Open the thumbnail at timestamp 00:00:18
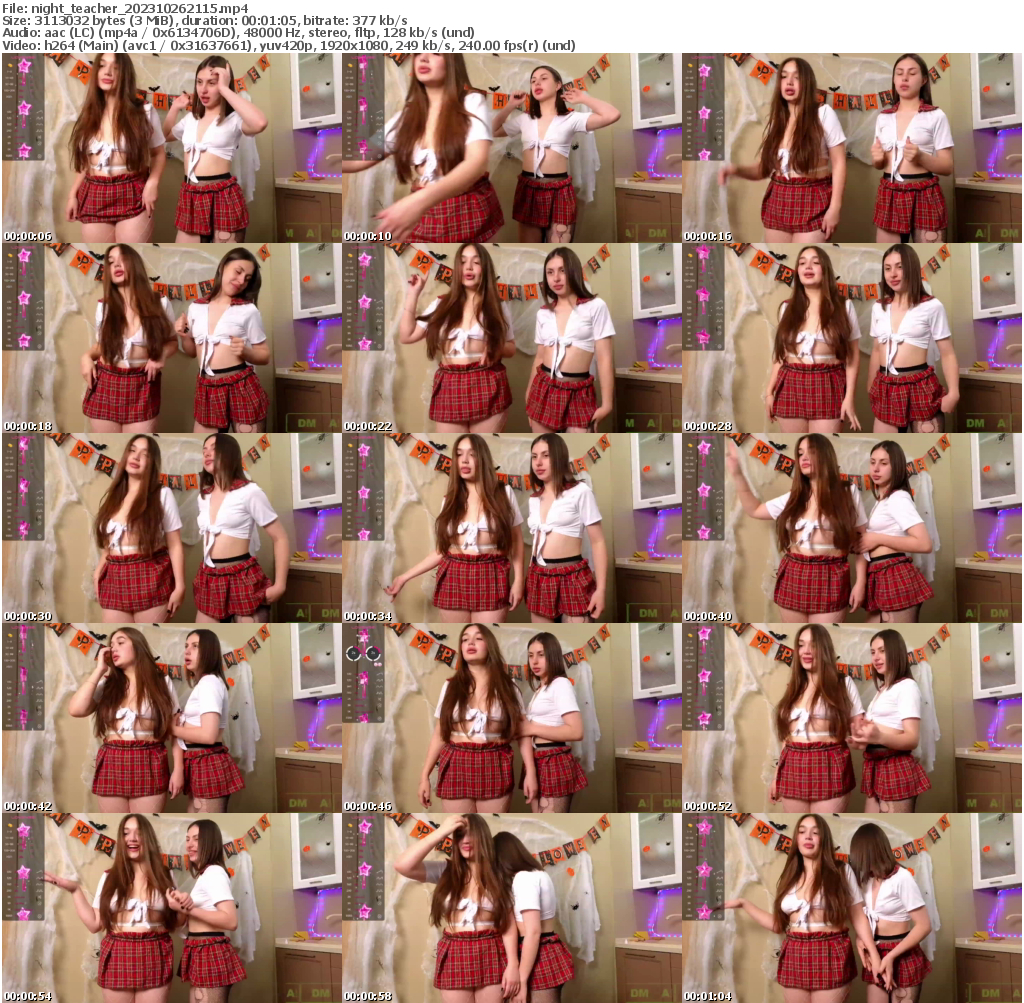The image size is (1024, 1003). pos(170,337)
